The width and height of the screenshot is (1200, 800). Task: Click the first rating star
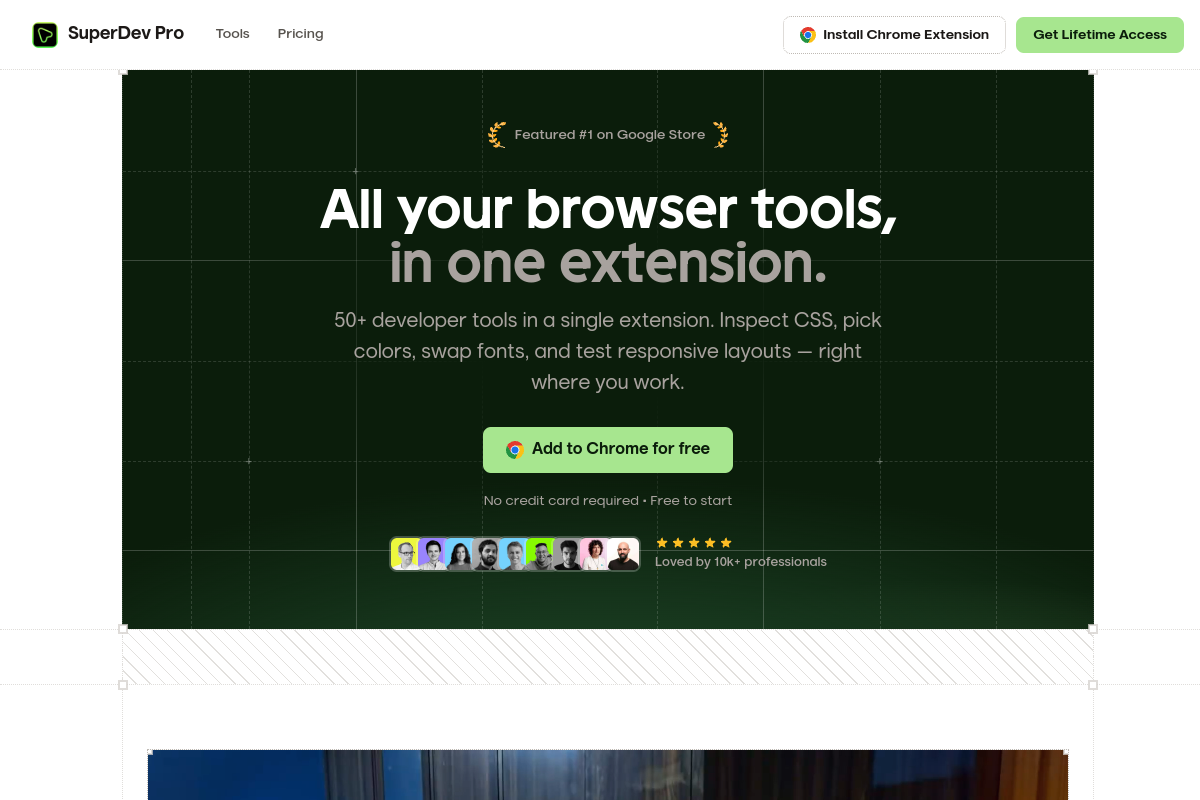pyautogui.click(x=662, y=543)
